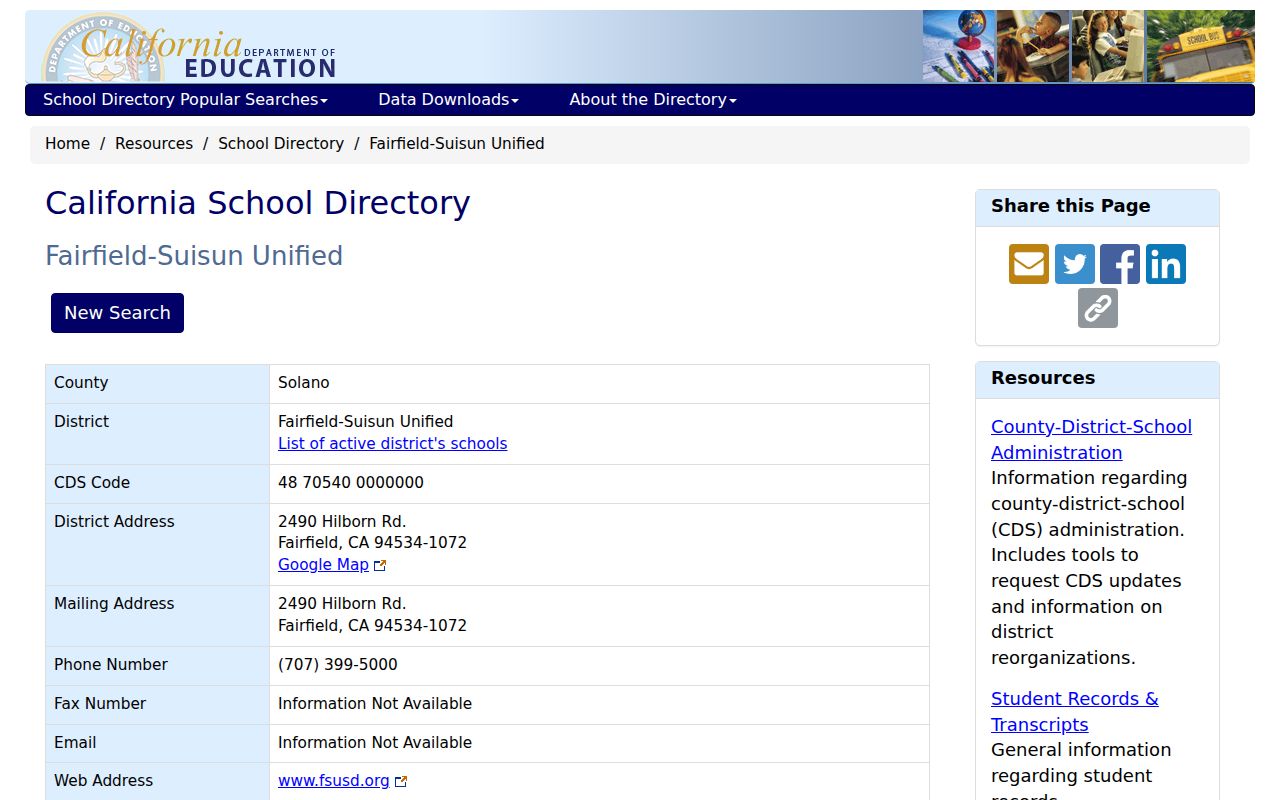The height and width of the screenshot is (800, 1280).
Task: Go to Home breadcrumb
Action: pyautogui.click(x=67, y=144)
